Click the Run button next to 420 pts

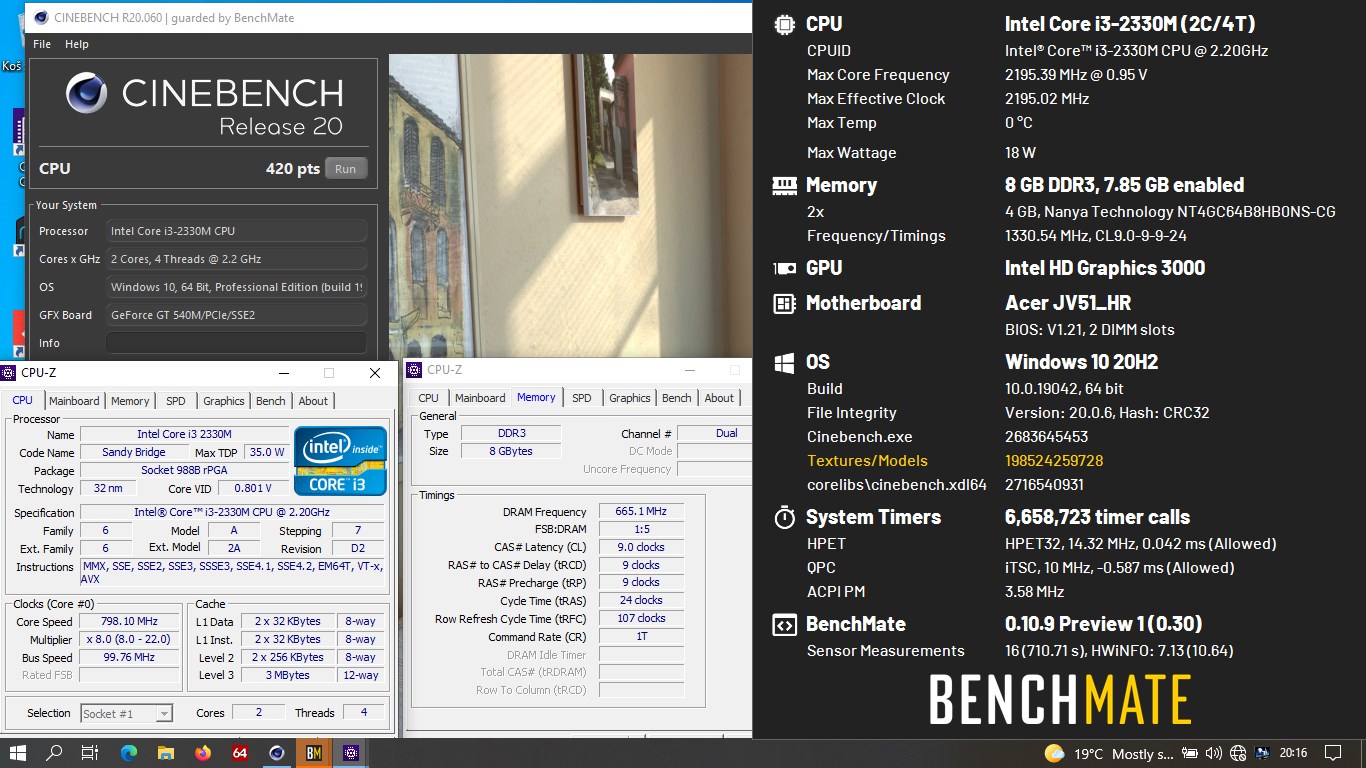pyautogui.click(x=346, y=169)
